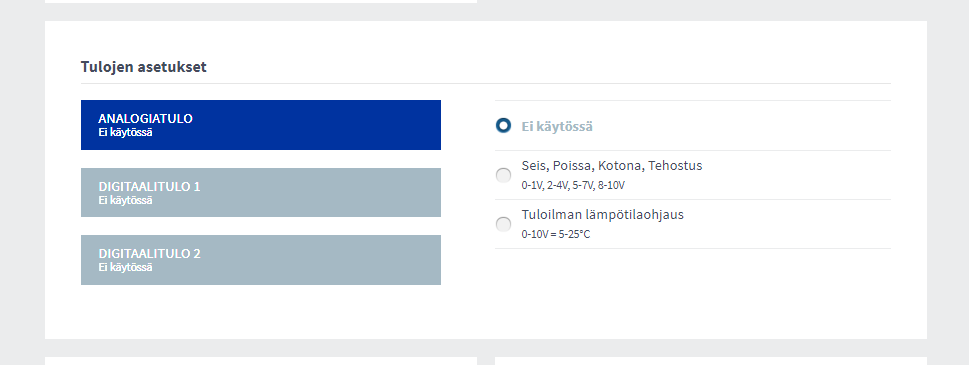The image size is (969, 365).
Task: Click "Ei käytössä" status under DIGITAALITULO 1
Action: (125, 200)
